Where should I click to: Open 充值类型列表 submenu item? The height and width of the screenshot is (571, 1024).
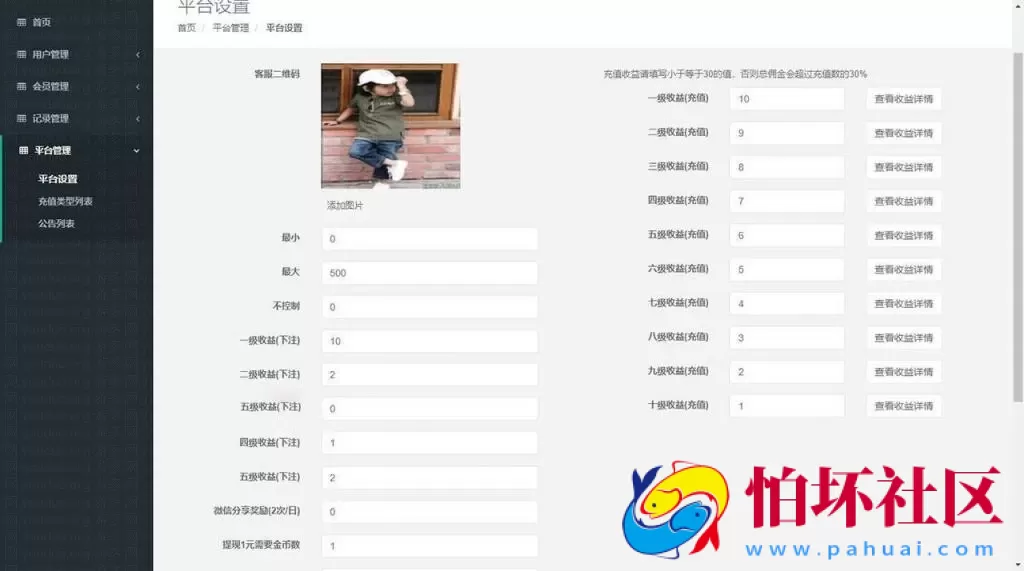tap(65, 201)
